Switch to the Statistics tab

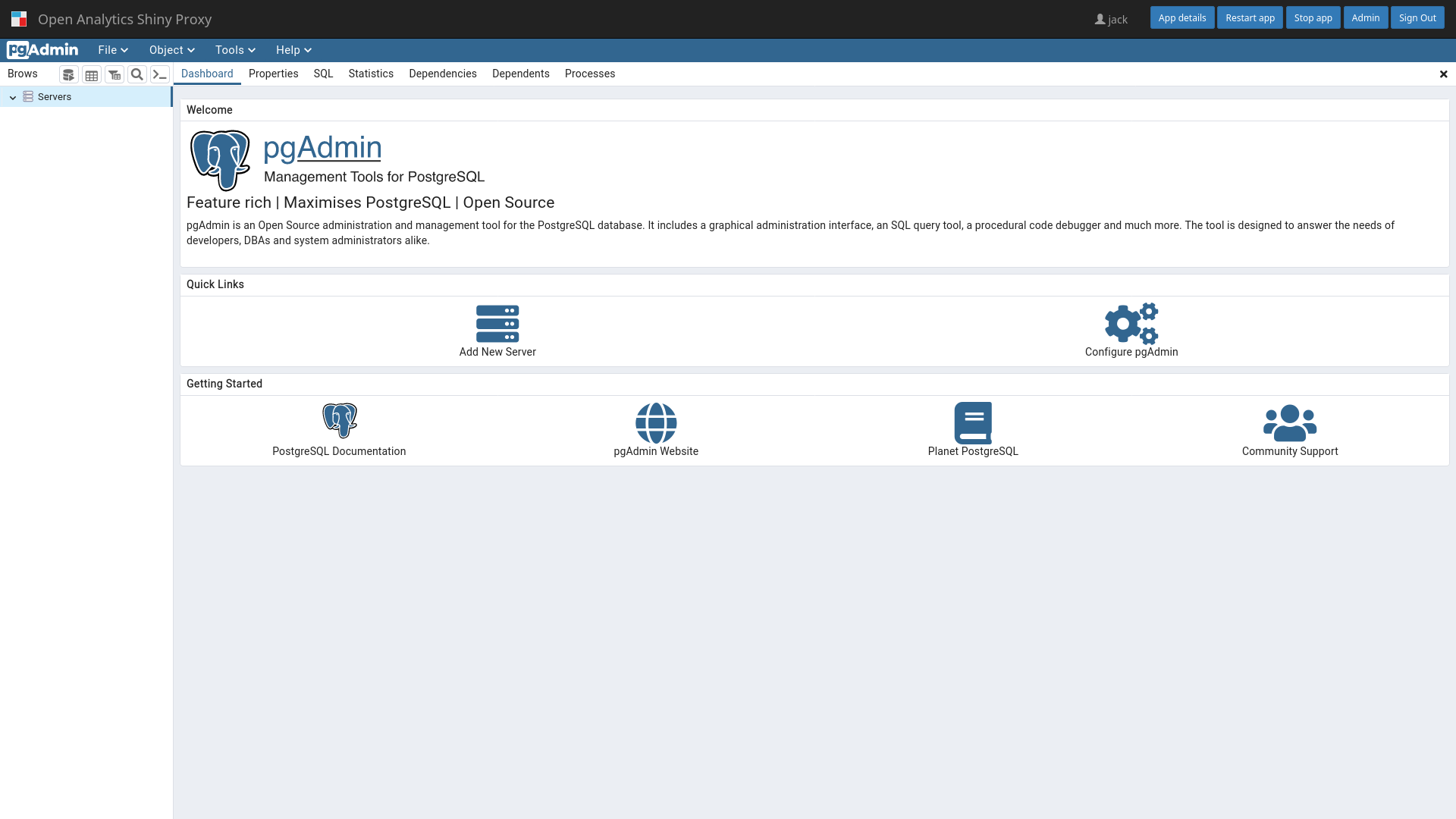[x=371, y=74]
